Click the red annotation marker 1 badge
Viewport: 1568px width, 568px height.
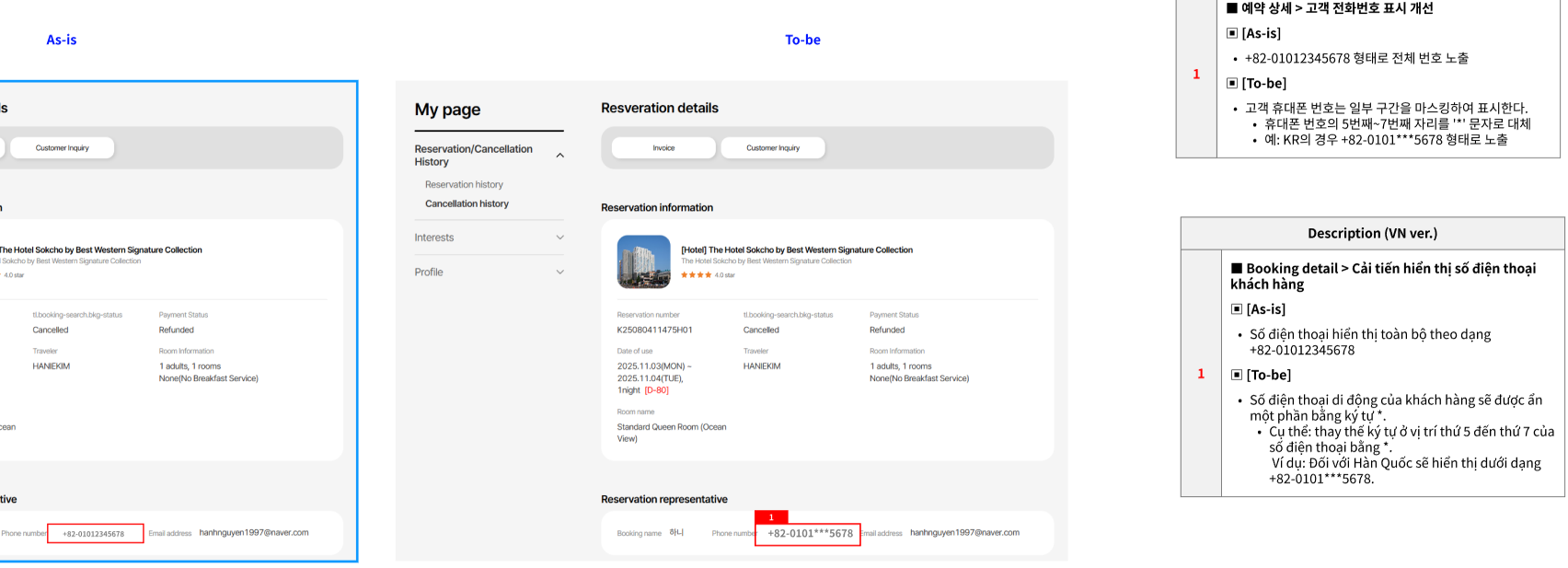pos(771,517)
